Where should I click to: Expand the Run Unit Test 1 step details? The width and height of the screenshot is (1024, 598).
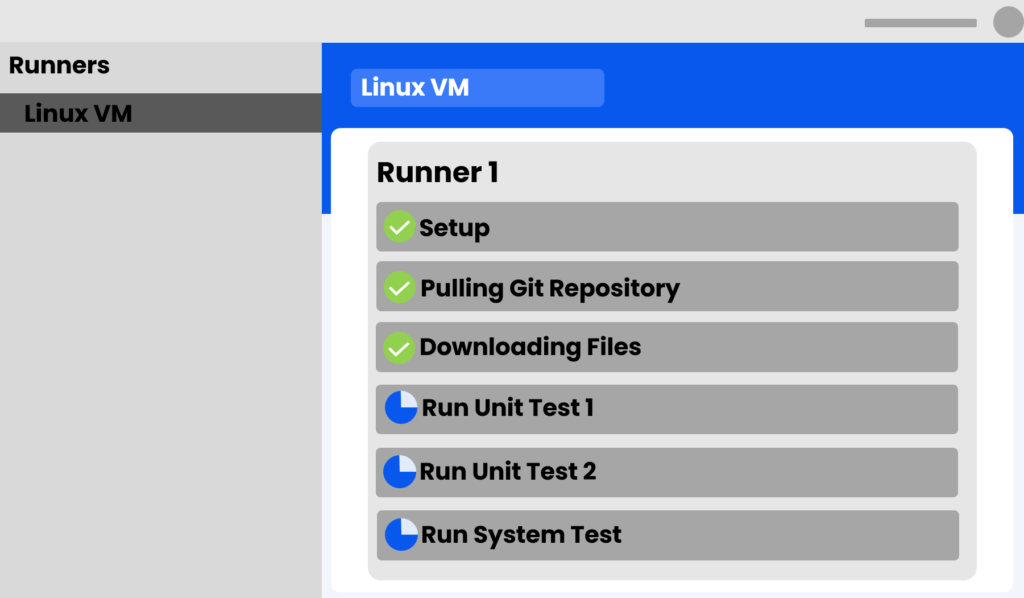click(x=667, y=409)
